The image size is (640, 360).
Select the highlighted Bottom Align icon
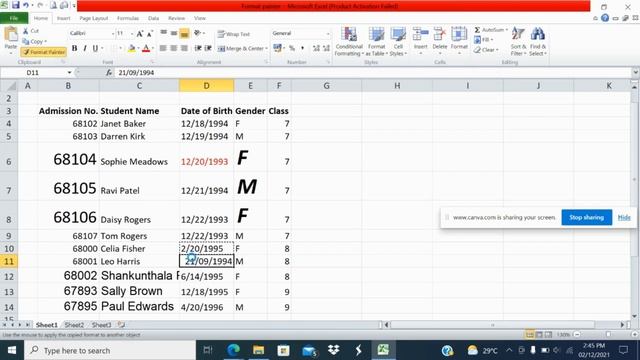[184, 34]
